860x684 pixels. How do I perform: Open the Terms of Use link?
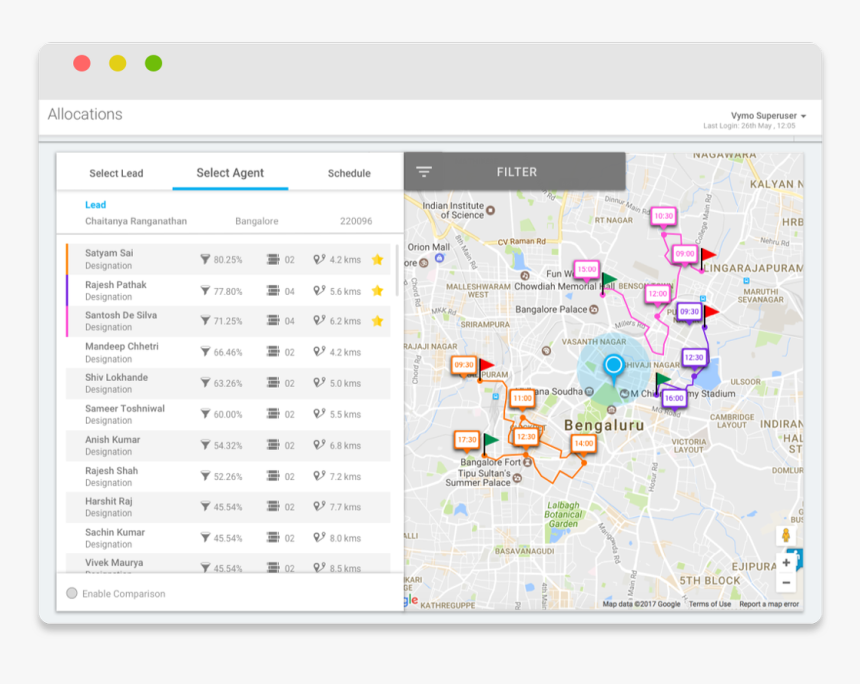709,604
